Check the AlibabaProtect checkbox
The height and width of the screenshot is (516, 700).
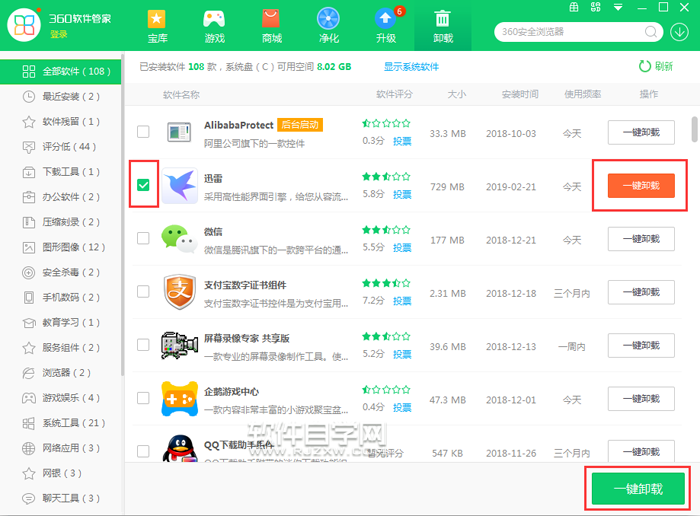point(143,132)
